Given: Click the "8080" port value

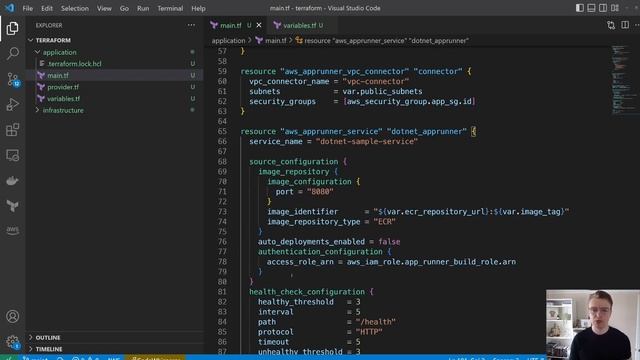Looking at the screenshot, I should click(320, 191).
